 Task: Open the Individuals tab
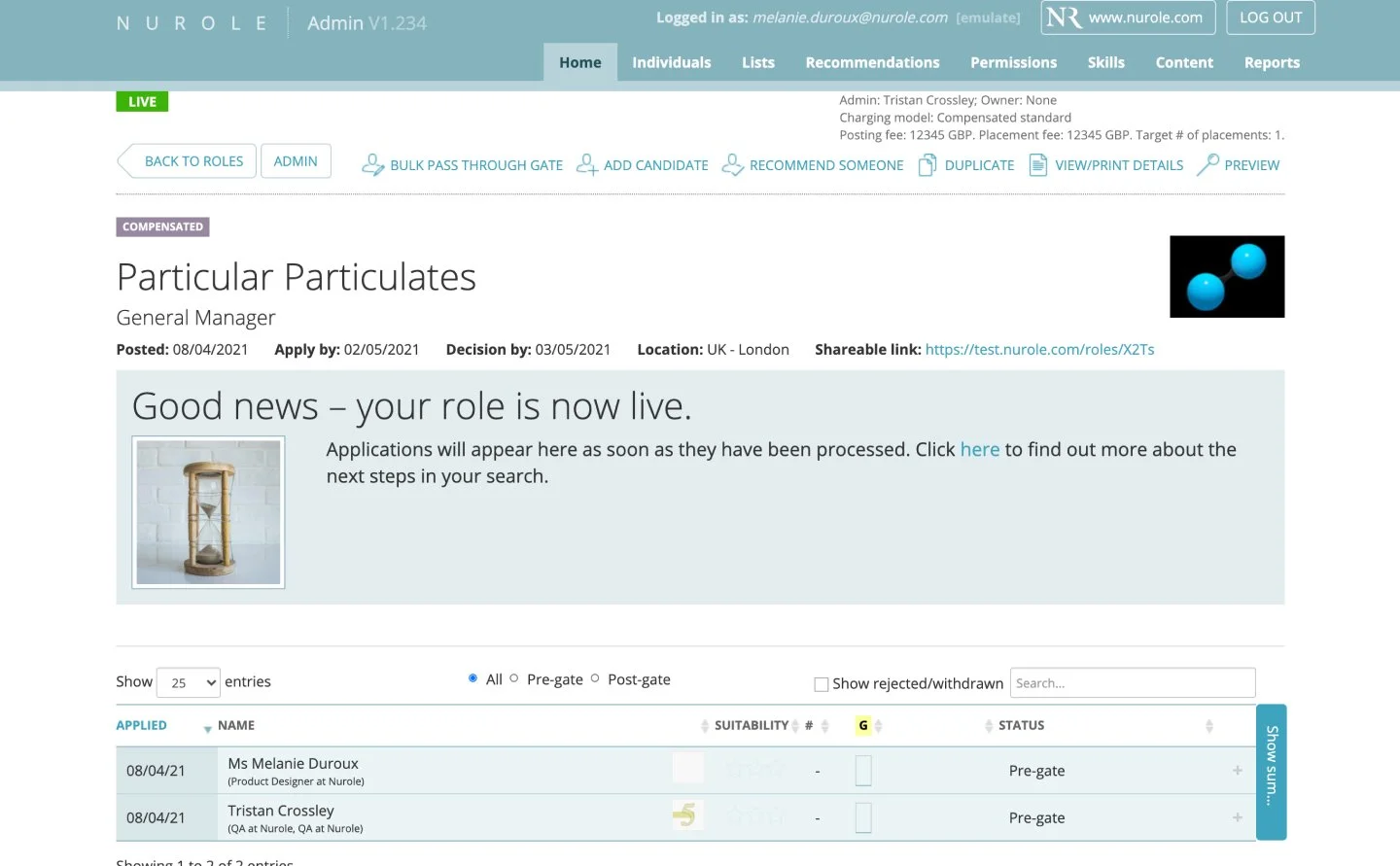(x=672, y=62)
